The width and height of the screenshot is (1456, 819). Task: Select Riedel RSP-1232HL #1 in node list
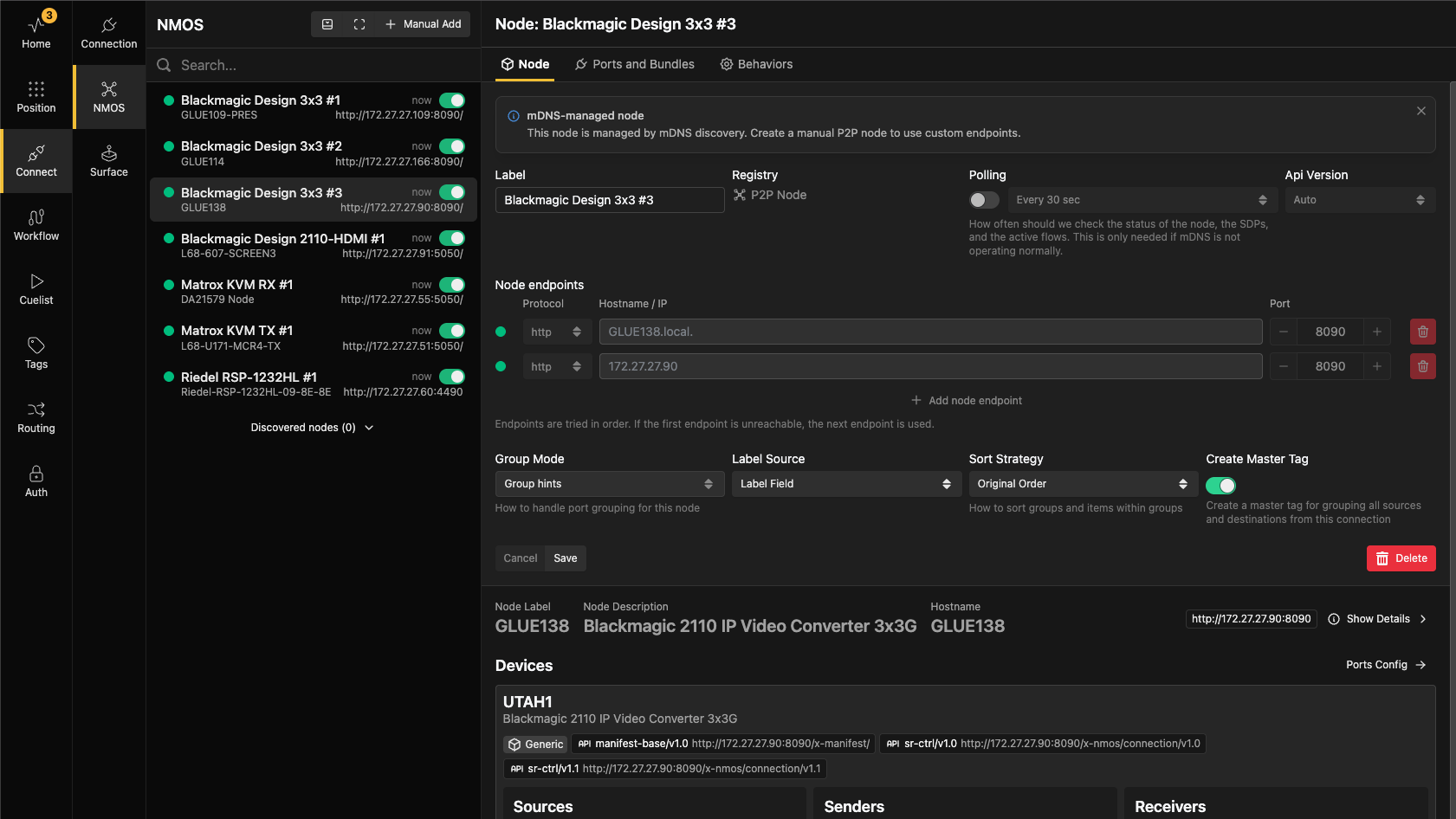314,384
